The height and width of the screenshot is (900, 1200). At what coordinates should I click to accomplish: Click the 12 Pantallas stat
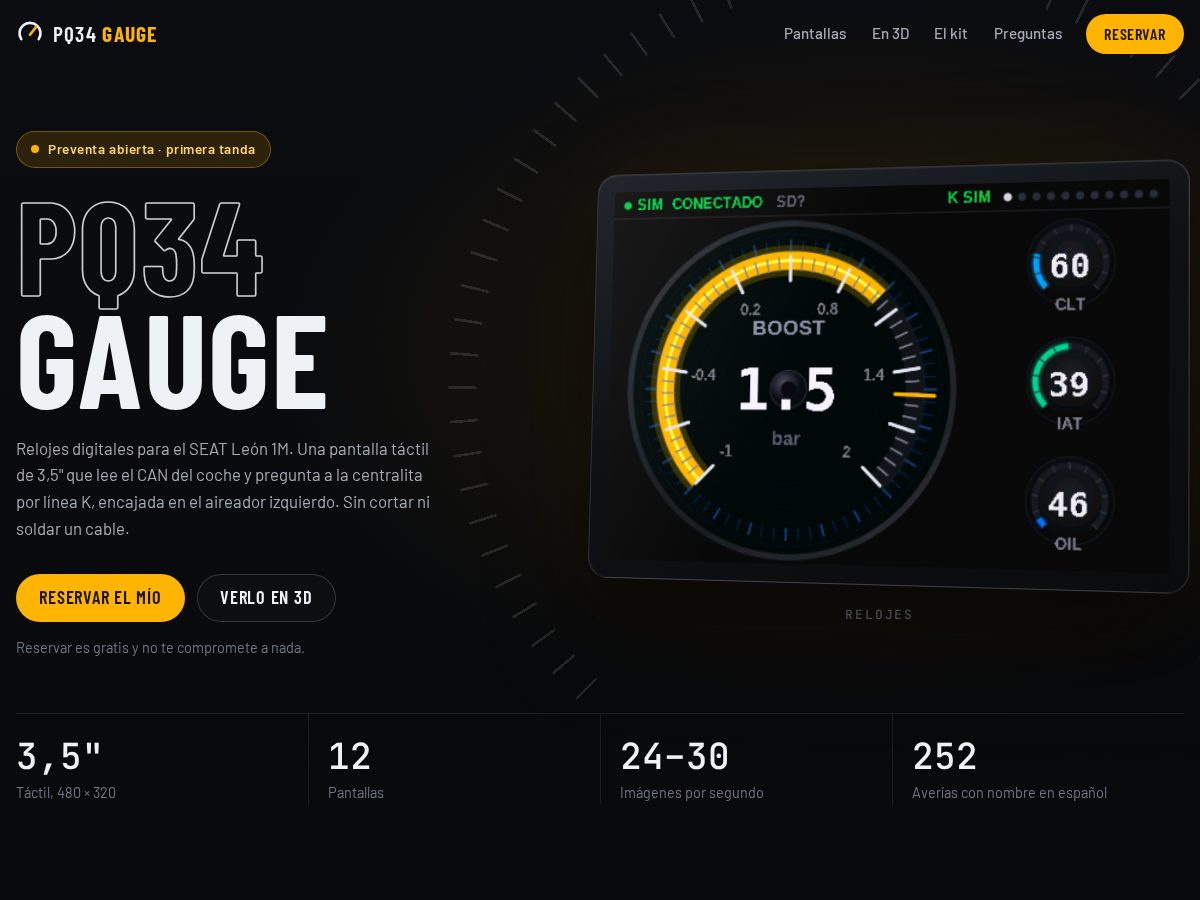point(356,769)
